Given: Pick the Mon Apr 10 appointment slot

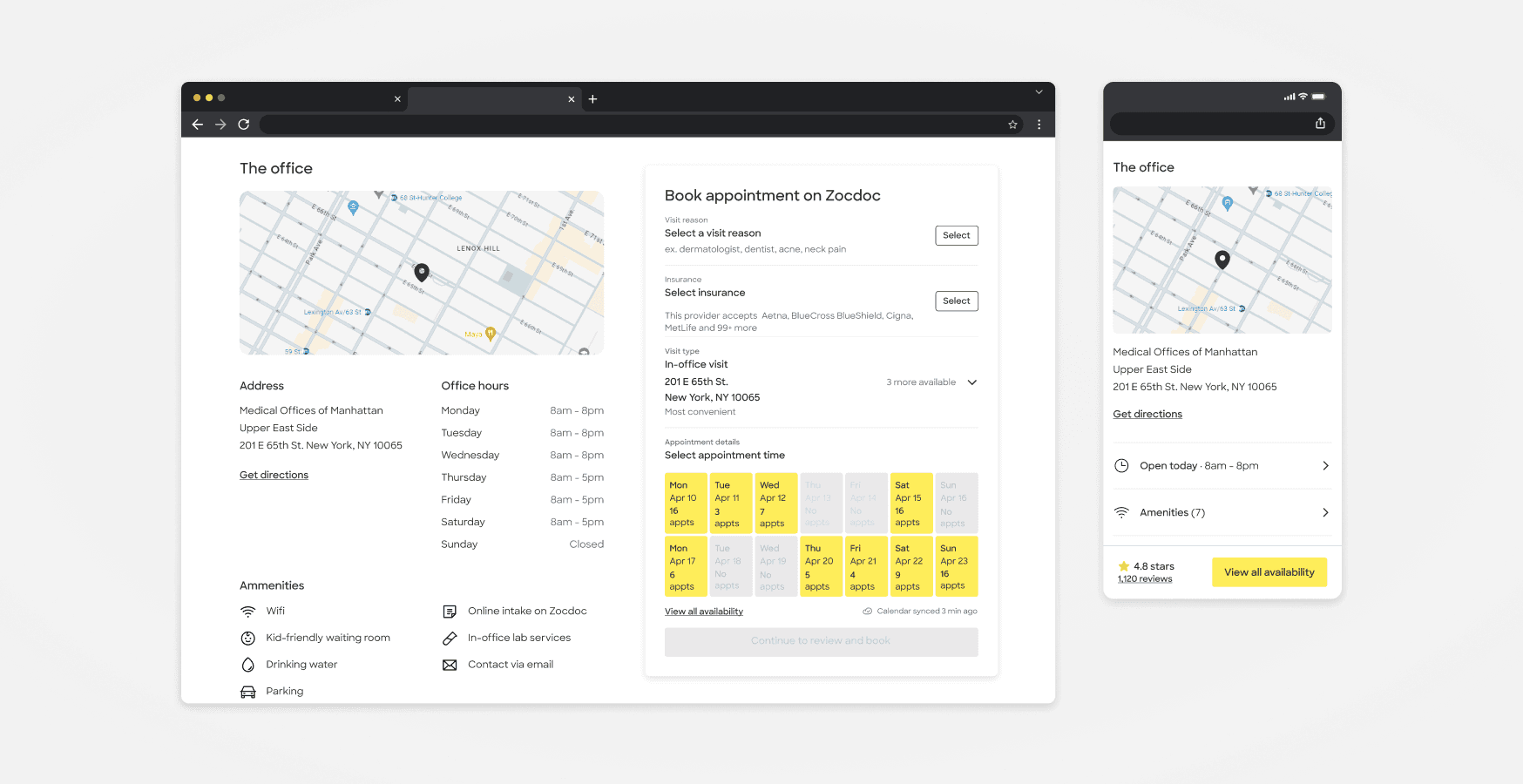Looking at the screenshot, I should point(686,504).
